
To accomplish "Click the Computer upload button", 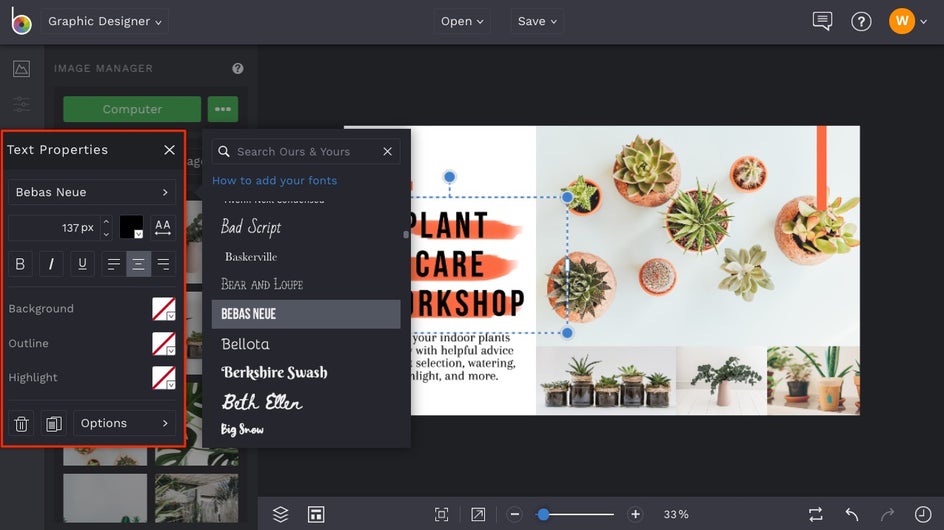I will coord(132,109).
